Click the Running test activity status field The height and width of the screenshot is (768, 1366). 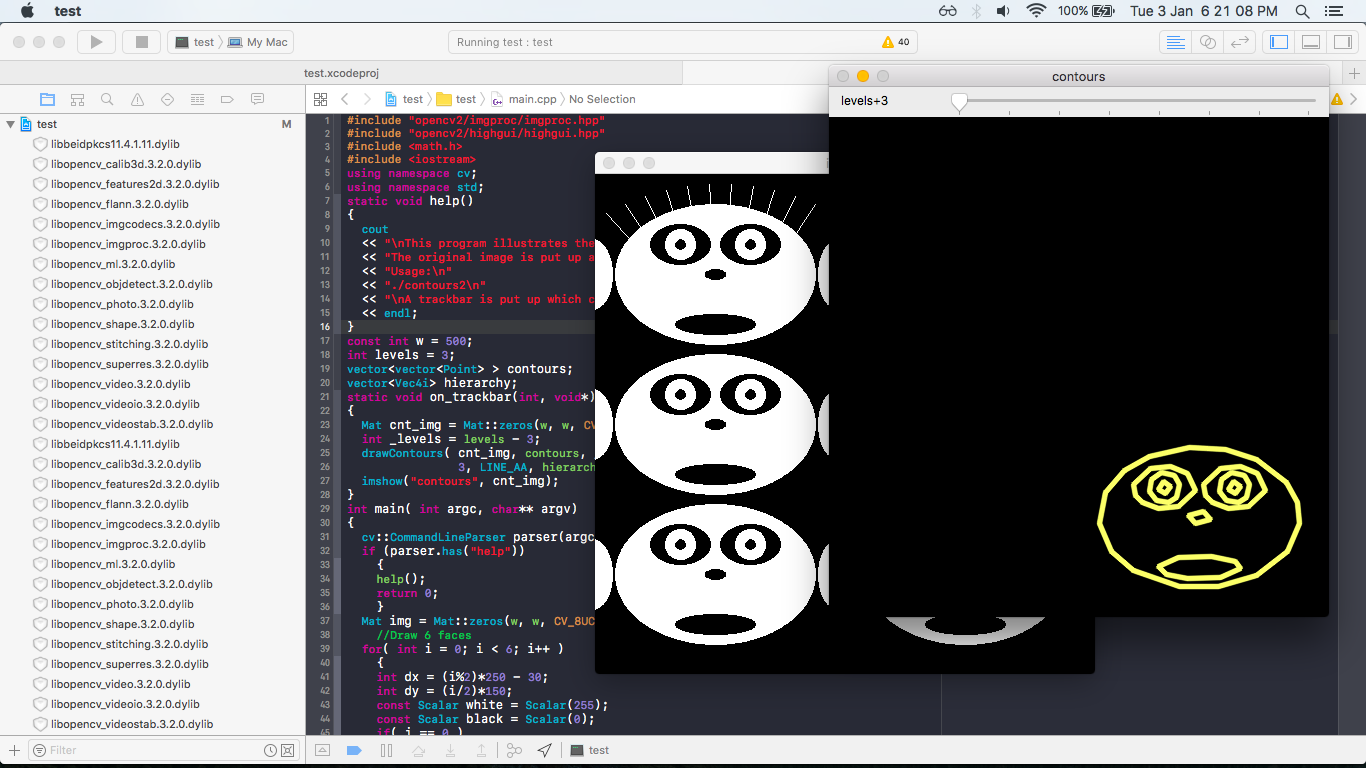point(683,42)
